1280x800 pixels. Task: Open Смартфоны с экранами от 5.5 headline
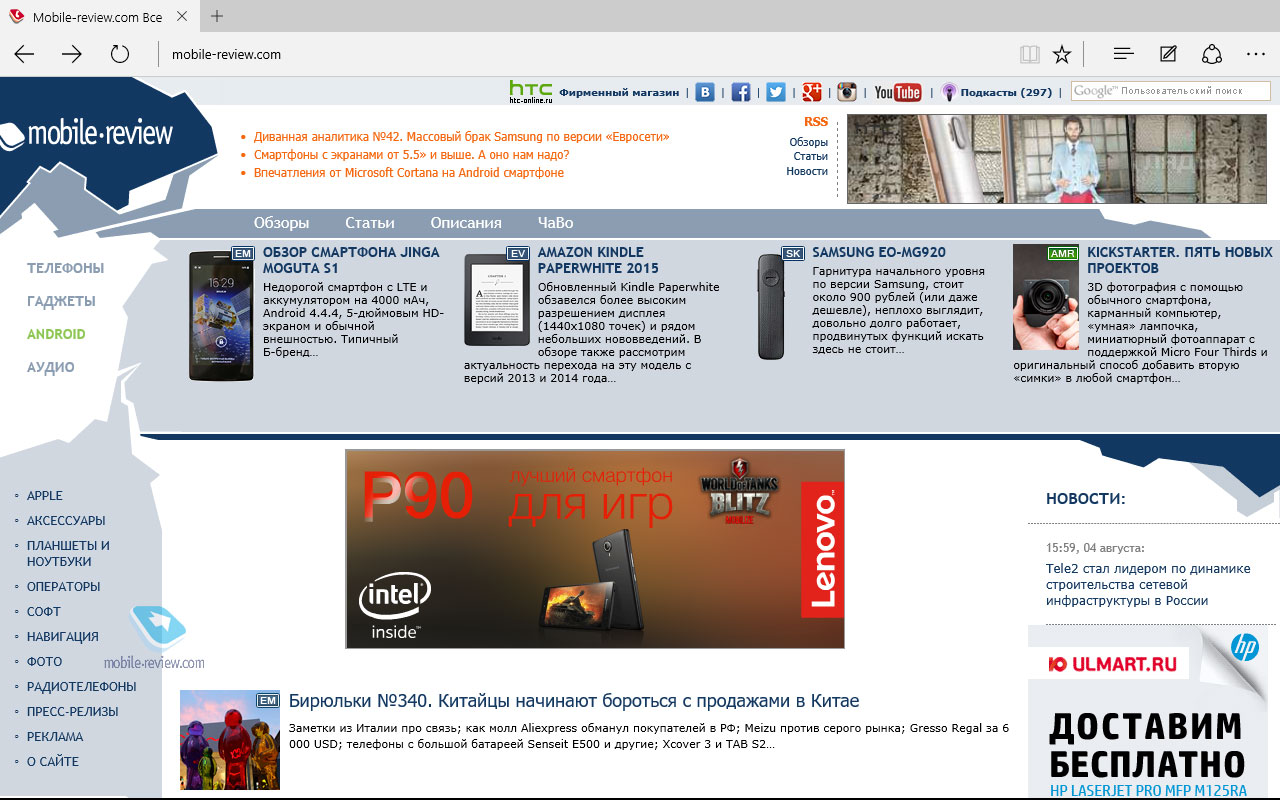point(411,155)
